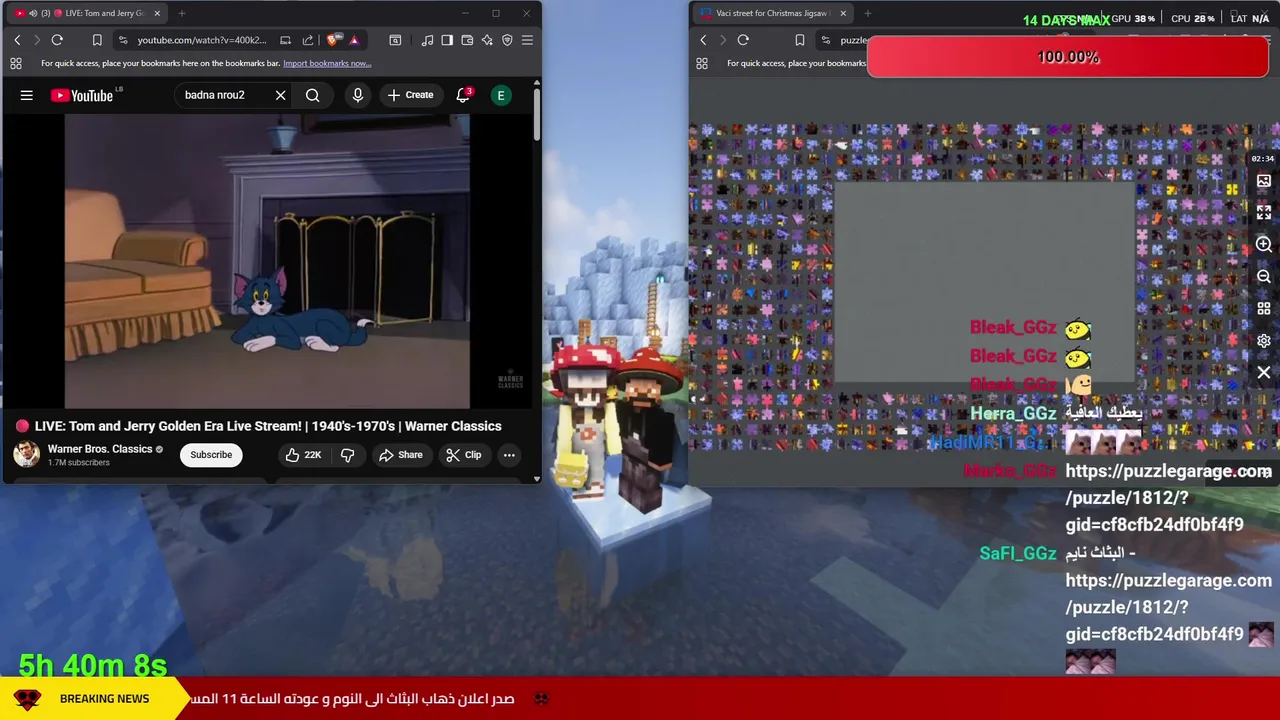Go back in the YouTube browser window
Viewport: 1280px width, 720px height.
coord(17,40)
